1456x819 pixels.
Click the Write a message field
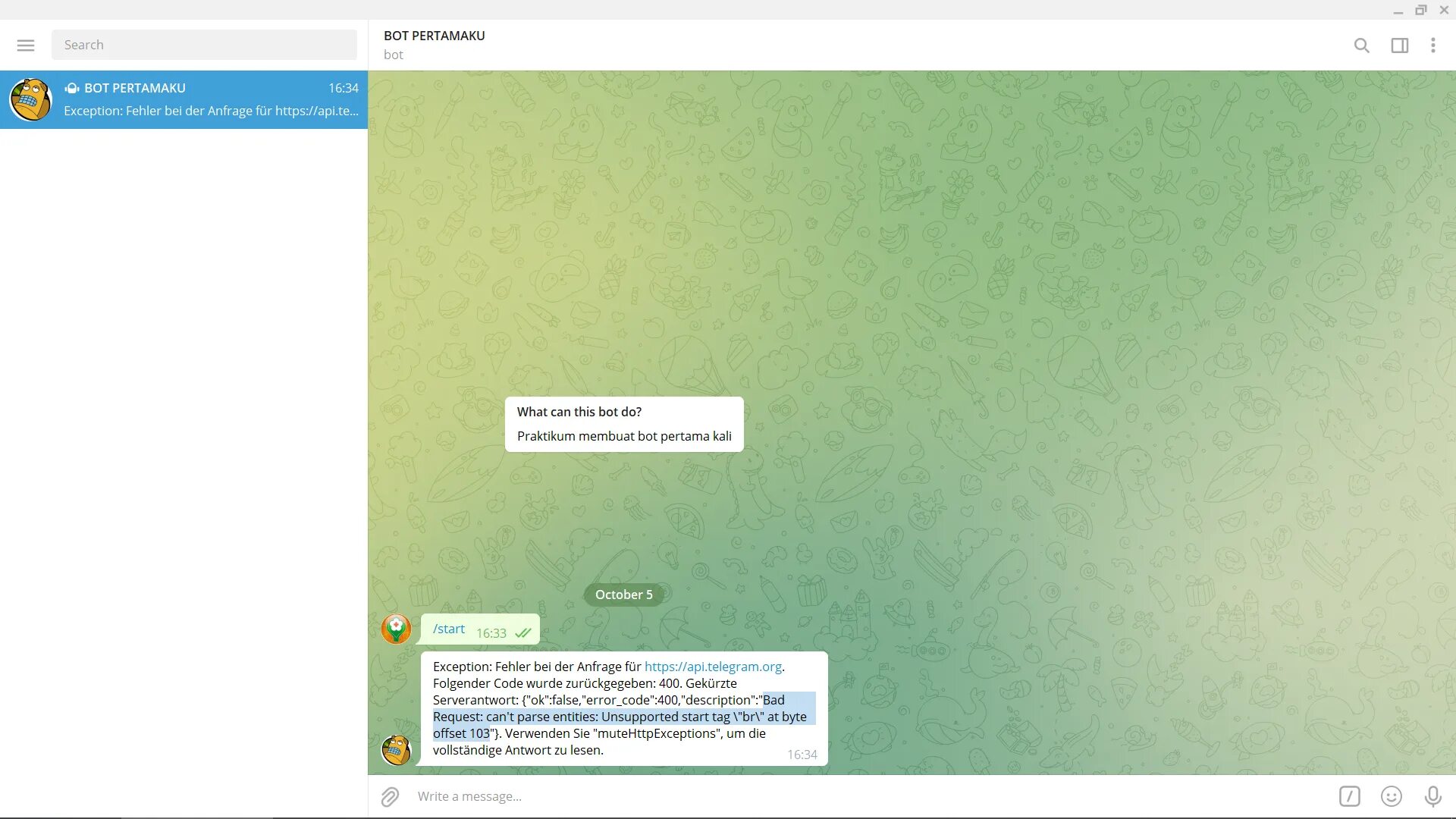point(834,796)
